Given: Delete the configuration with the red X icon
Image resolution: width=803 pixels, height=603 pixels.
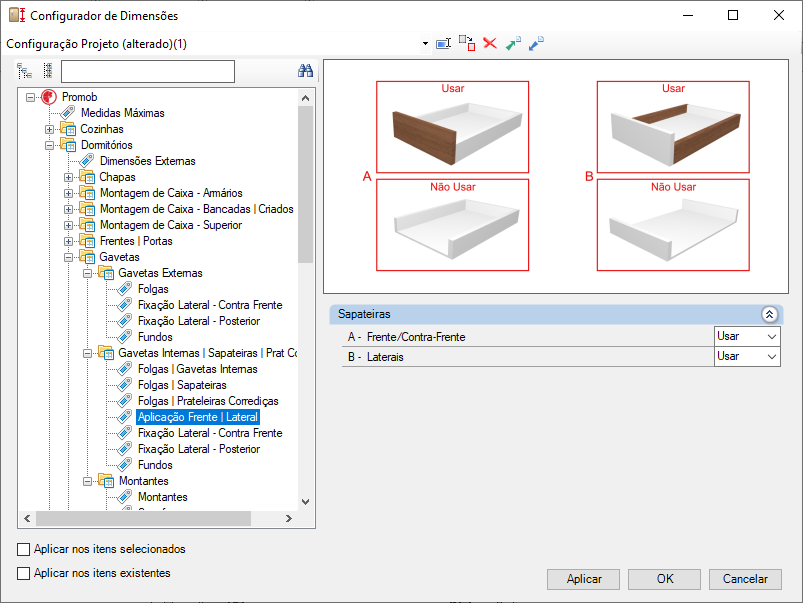Looking at the screenshot, I should point(490,44).
